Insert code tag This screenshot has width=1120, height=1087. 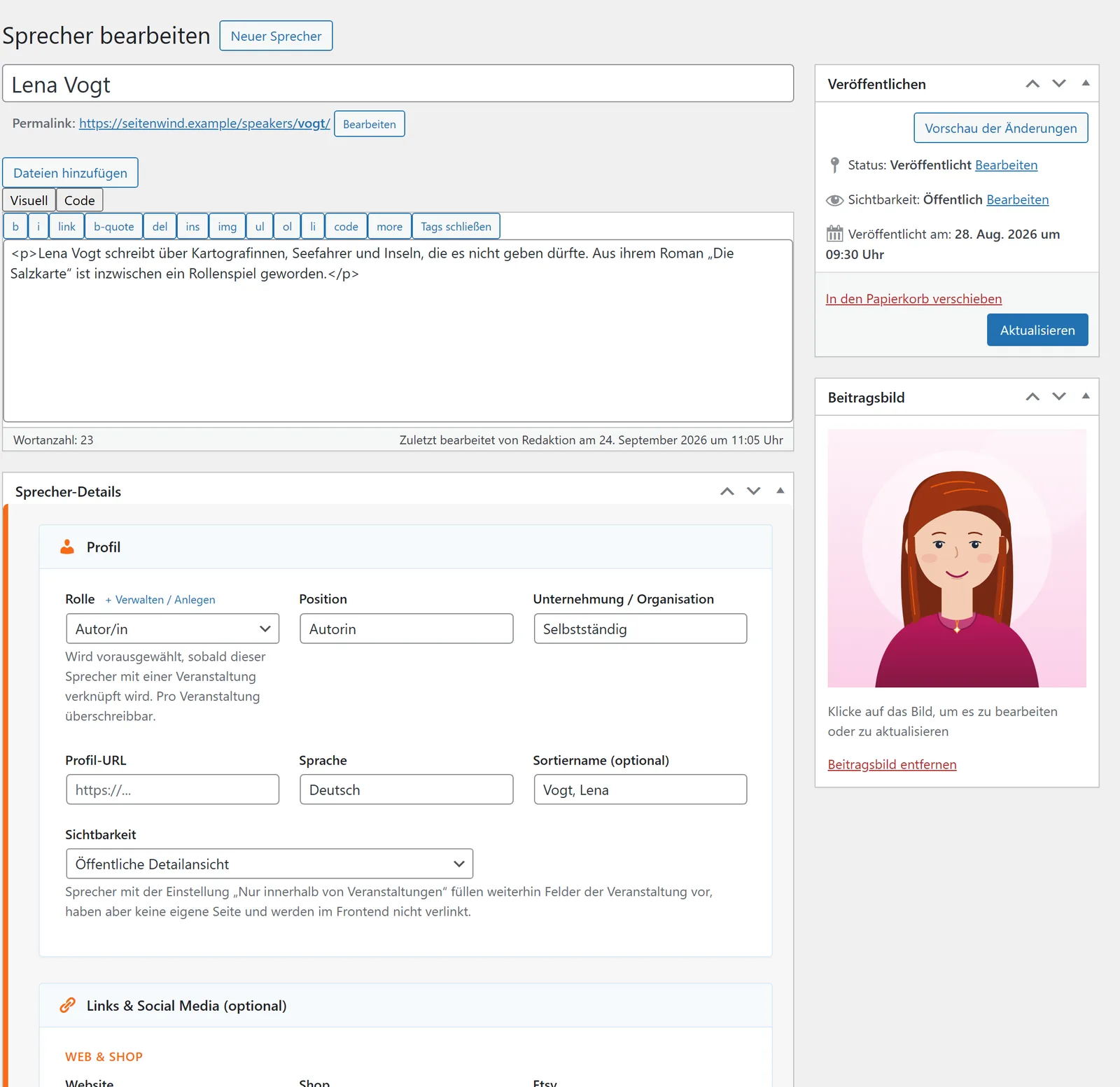tap(346, 227)
